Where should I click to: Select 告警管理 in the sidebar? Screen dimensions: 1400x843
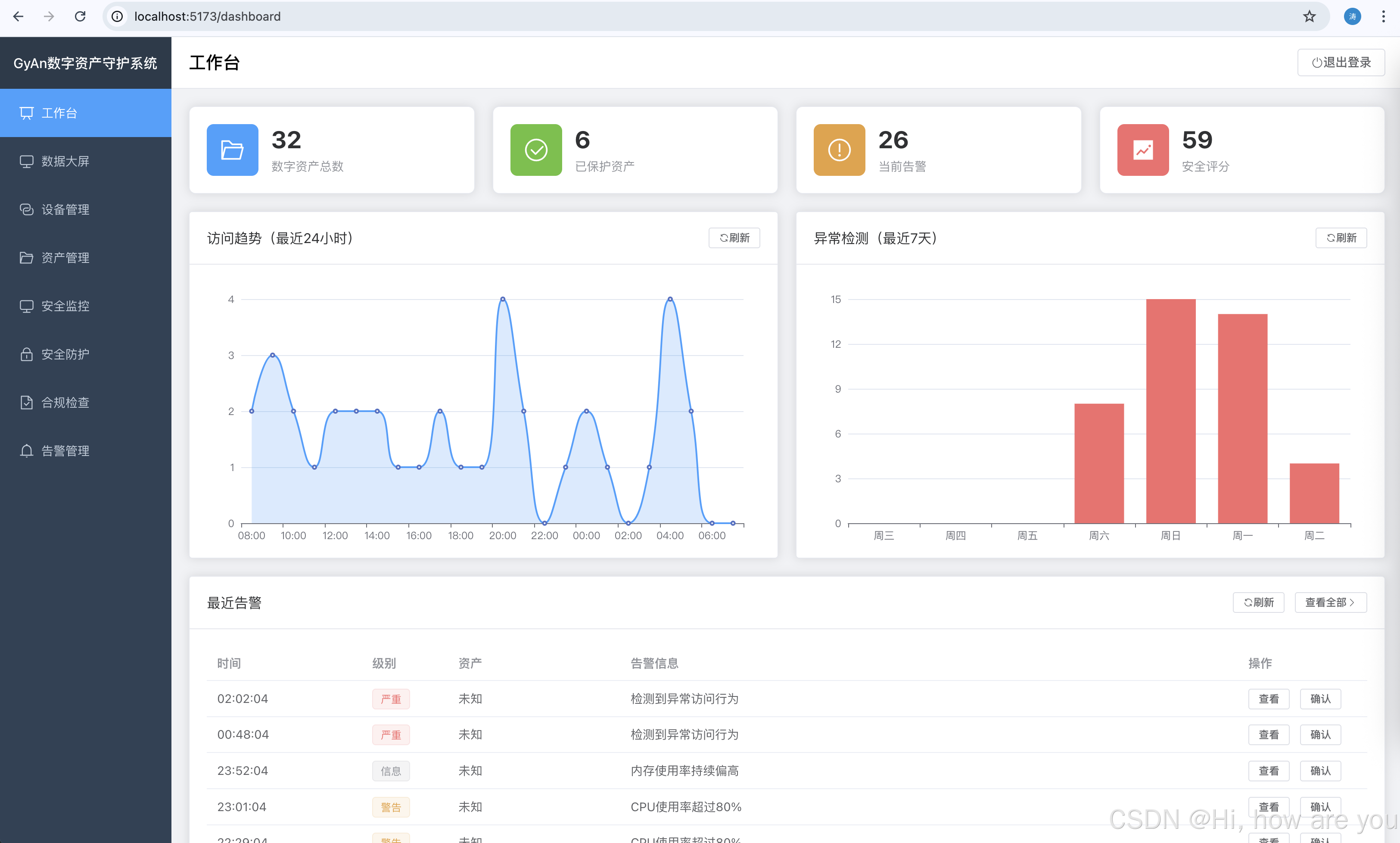coord(65,451)
